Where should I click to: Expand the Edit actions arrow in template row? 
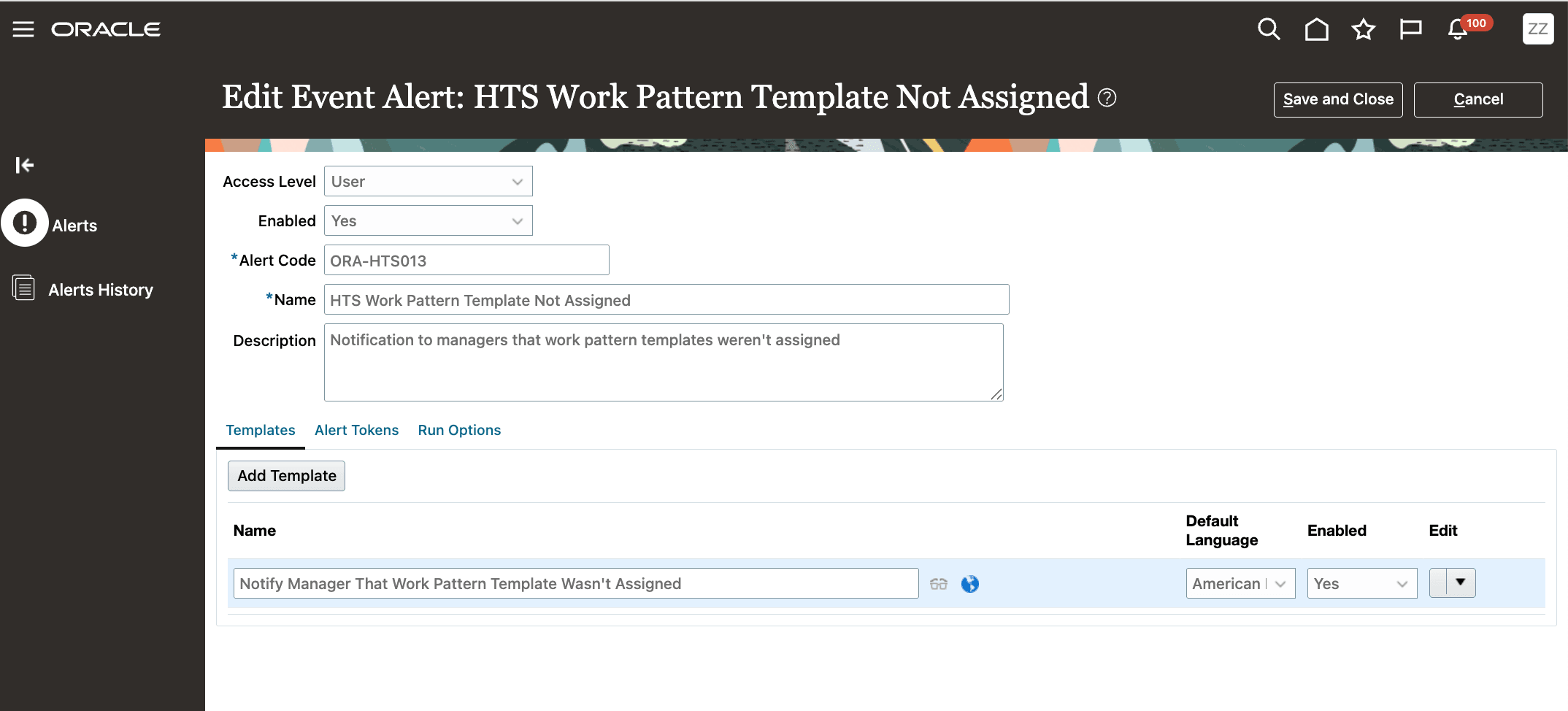click(x=1460, y=583)
